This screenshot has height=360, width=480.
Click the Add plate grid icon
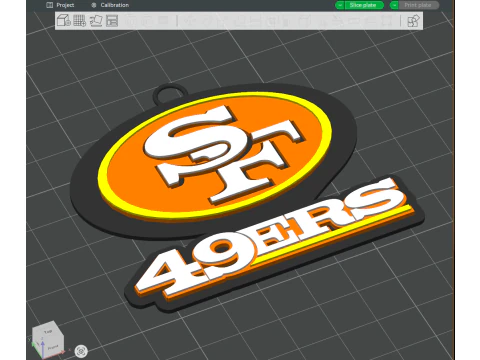click(x=79, y=21)
